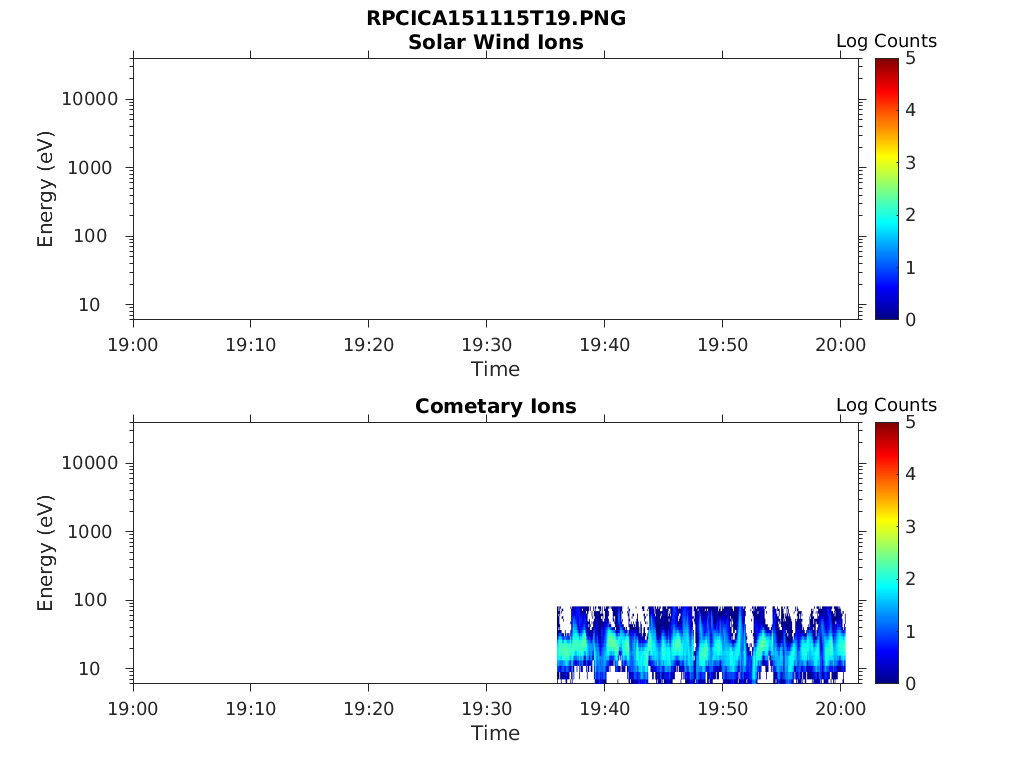This screenshot has height=768, width=1024.
Task: Click value 0 on bottom colorbar
Action: pos(910,684)
